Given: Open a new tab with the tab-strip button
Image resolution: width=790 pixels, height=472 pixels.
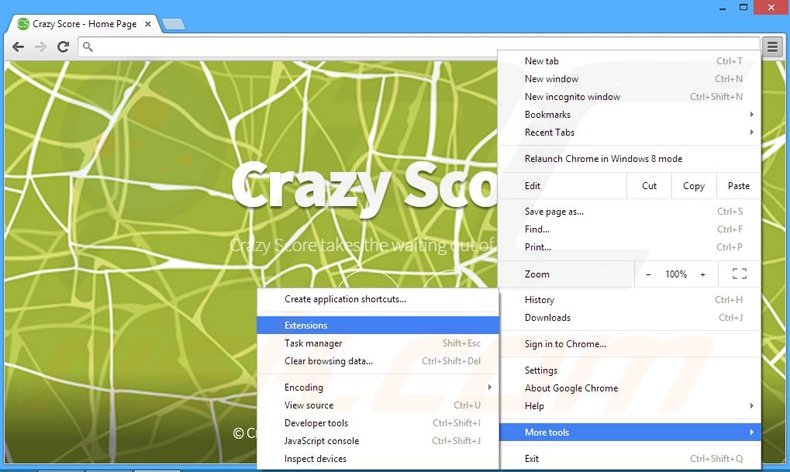Looking at the screenshot, I should coord(174,24).
